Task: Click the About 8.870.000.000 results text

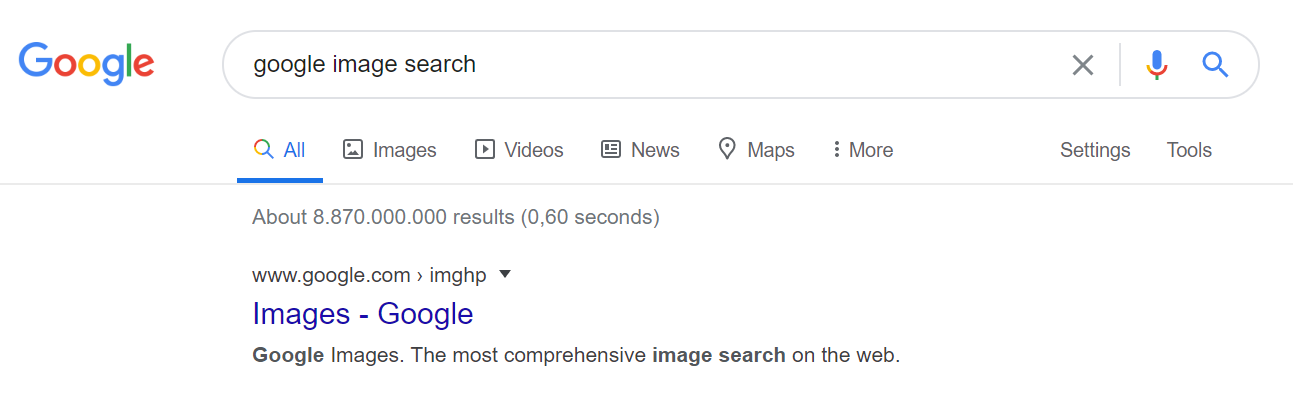Action: pyautogui.click(x=456, y=217)
